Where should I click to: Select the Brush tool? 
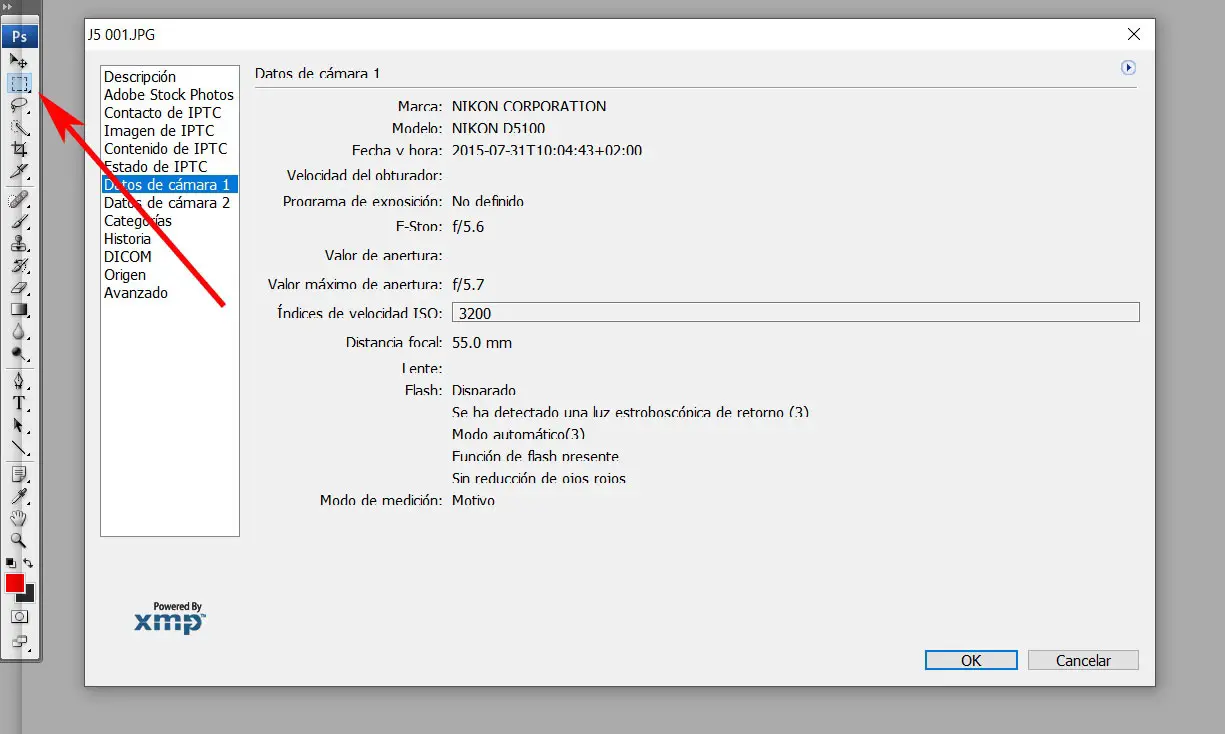(19, 222)
